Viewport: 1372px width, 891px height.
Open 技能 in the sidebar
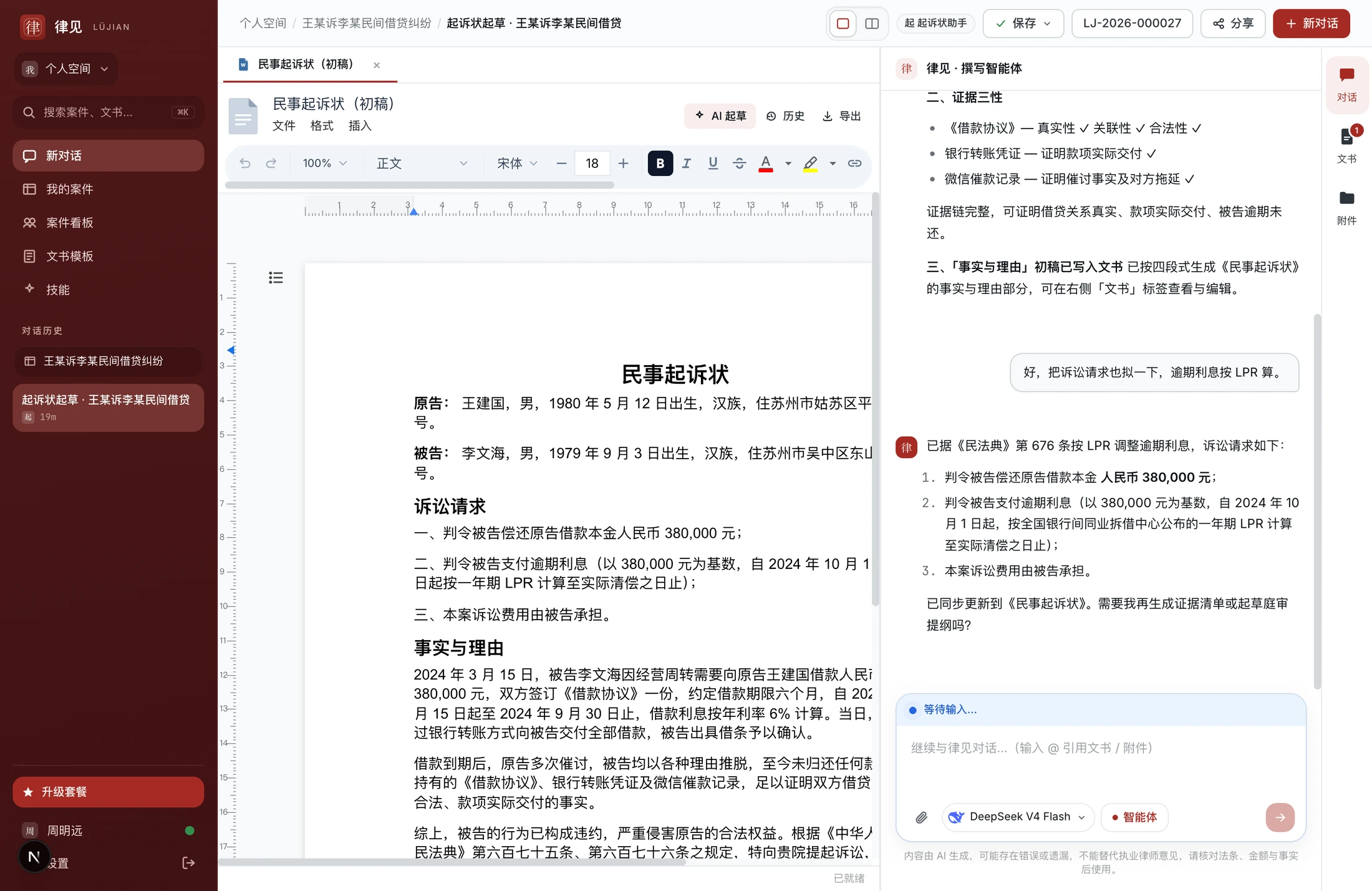(108, 290)
